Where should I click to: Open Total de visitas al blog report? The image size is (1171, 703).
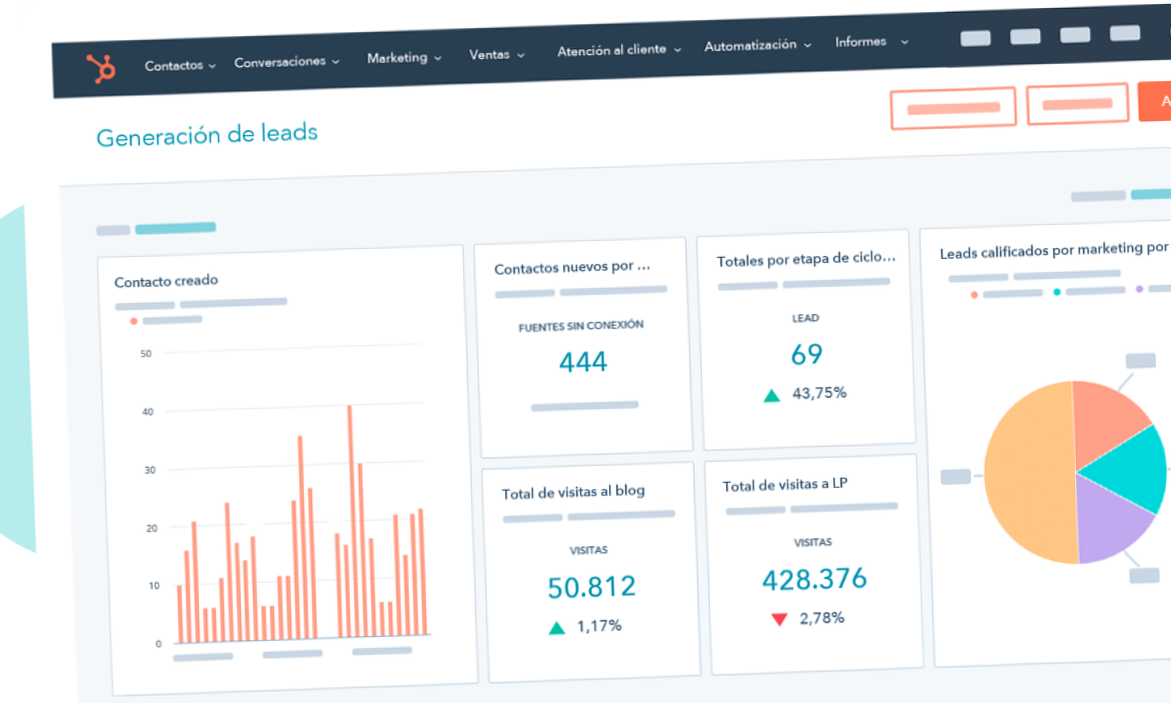(x=573, y=492)
